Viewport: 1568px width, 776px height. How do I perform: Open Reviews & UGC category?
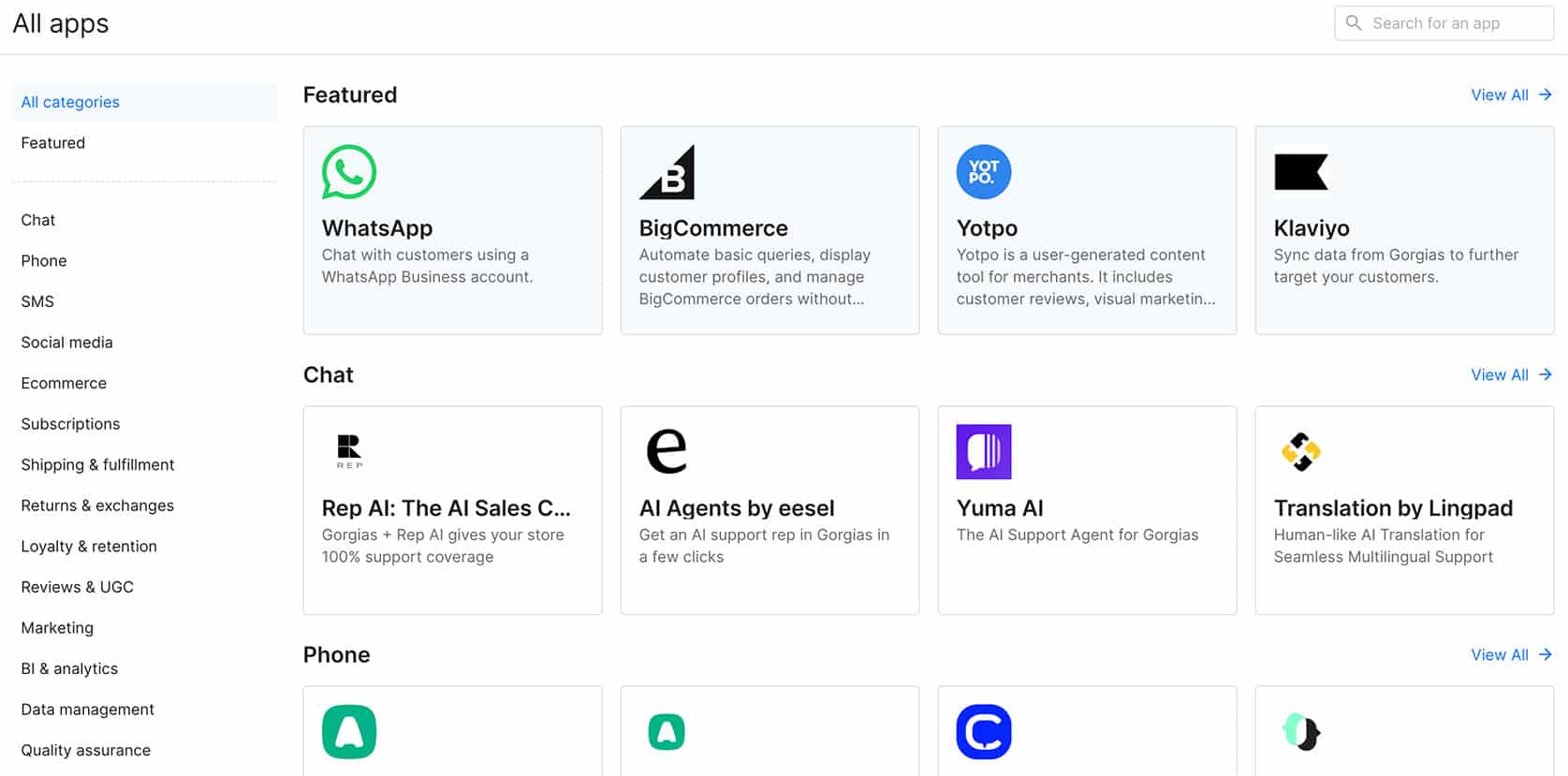77,587
